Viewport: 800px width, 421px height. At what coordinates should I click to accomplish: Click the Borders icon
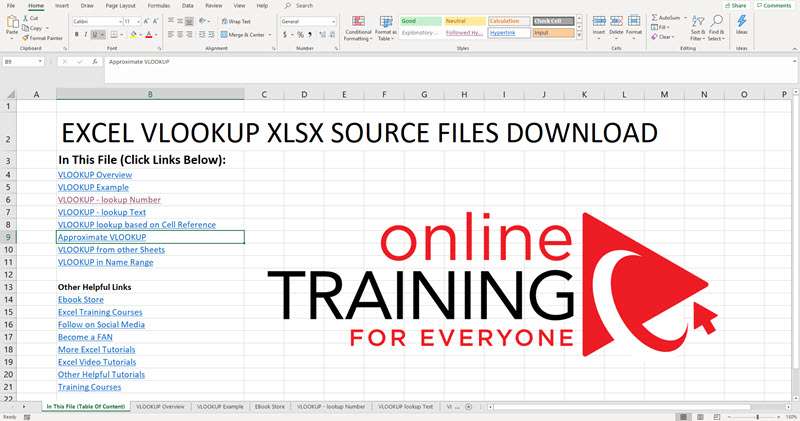click(x=113, y=35)
